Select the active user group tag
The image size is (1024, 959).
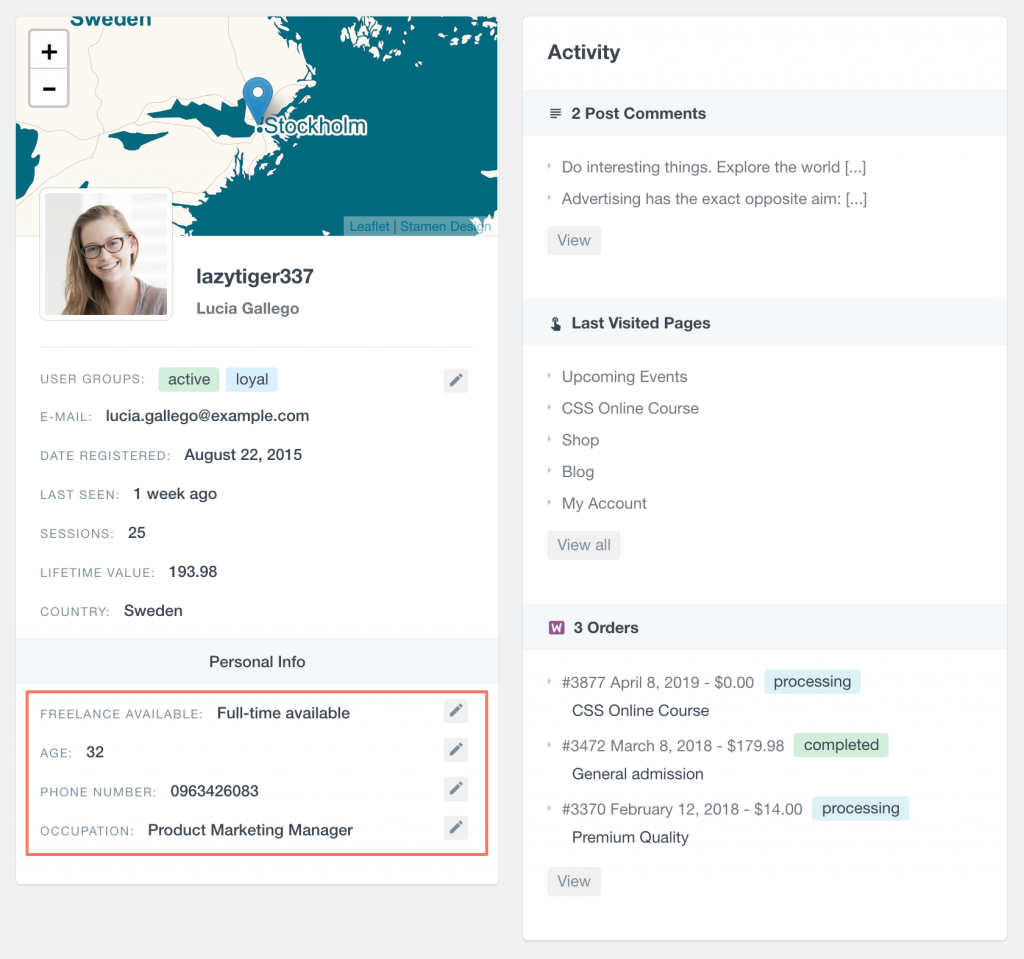[x=189, y=379]
